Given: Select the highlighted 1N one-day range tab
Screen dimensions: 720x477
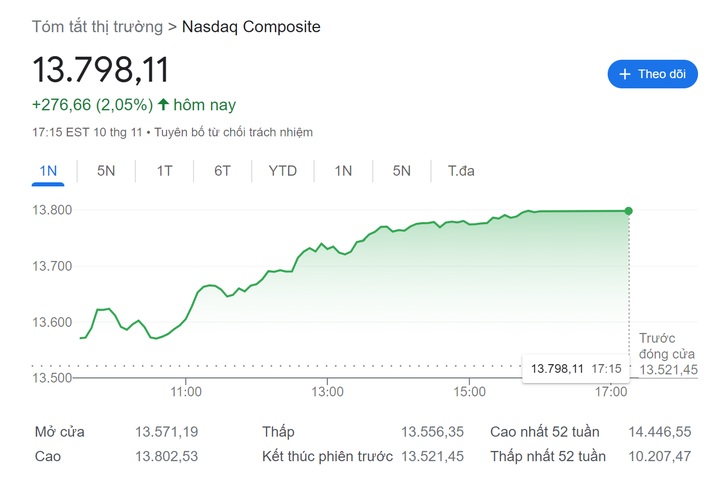Looking at the screenshot, I should tap(48, 171).
